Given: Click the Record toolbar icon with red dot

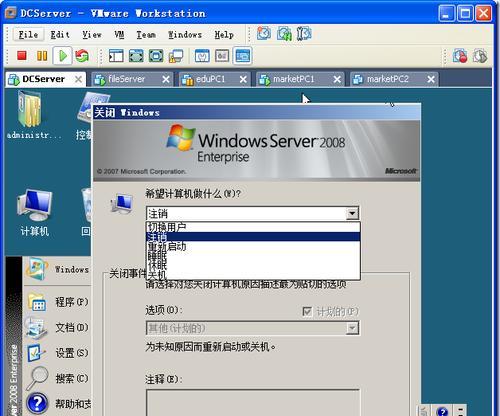Looking at the screenshot, I should click(x=460, y=56).
